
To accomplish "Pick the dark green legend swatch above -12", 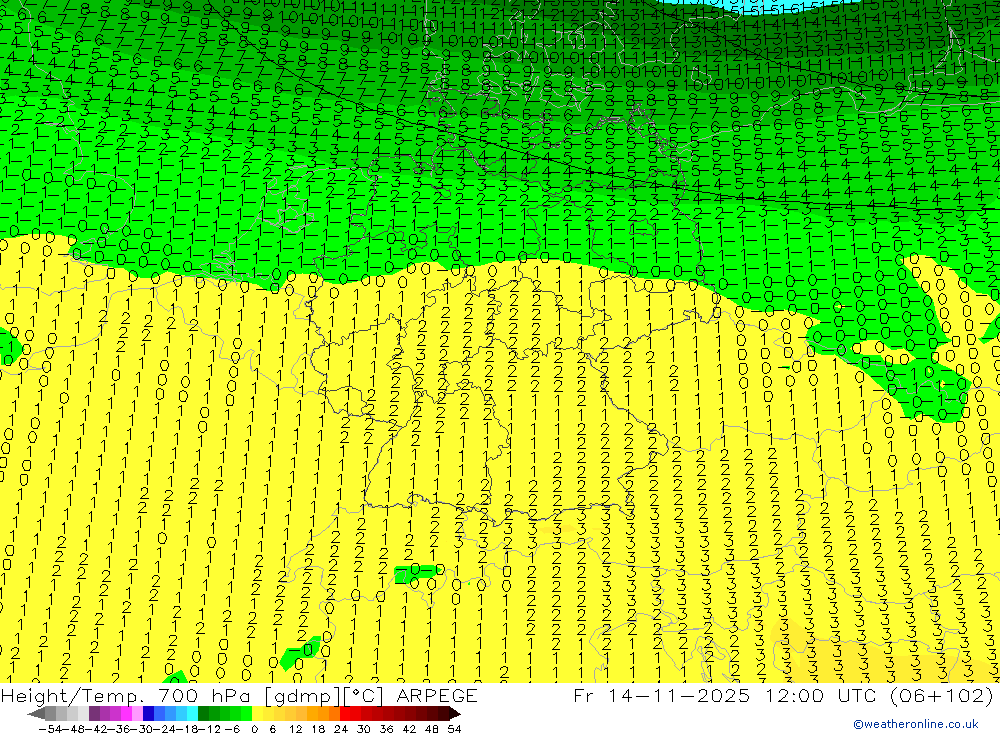I will pyautogui.click(x=203, y=714).
